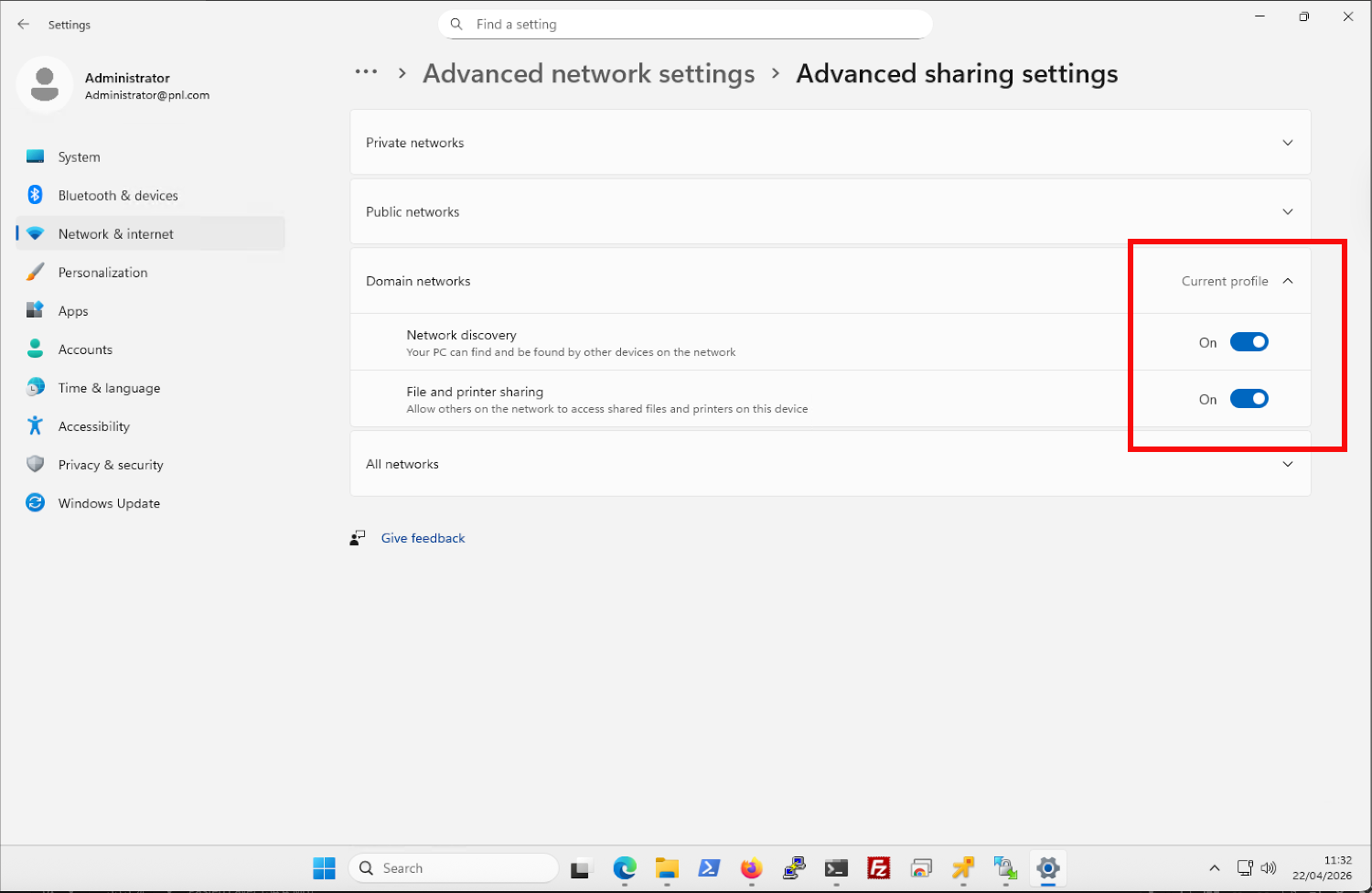Click the Give feedback link
The width and height of the screenshot is (1372, 893).
click(x=423, y=538)
